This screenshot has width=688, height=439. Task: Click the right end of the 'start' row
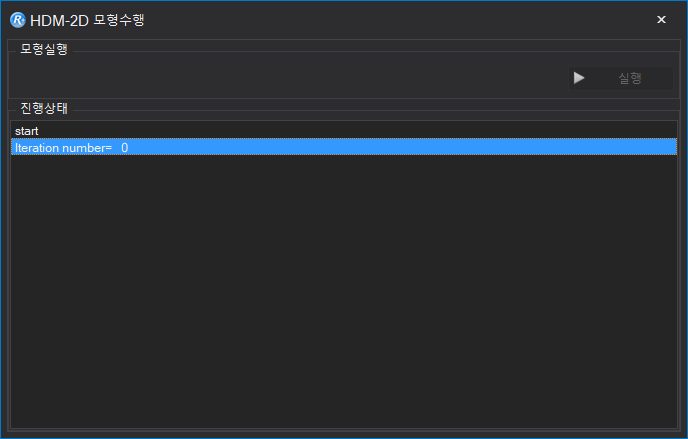pyautogui.click(x=658, y=131)
